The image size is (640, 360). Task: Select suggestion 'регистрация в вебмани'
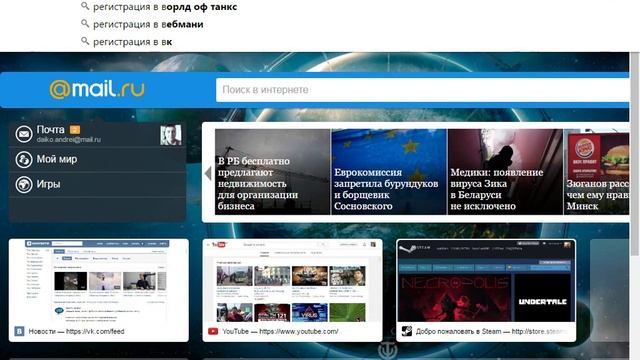tap(148, 24)
